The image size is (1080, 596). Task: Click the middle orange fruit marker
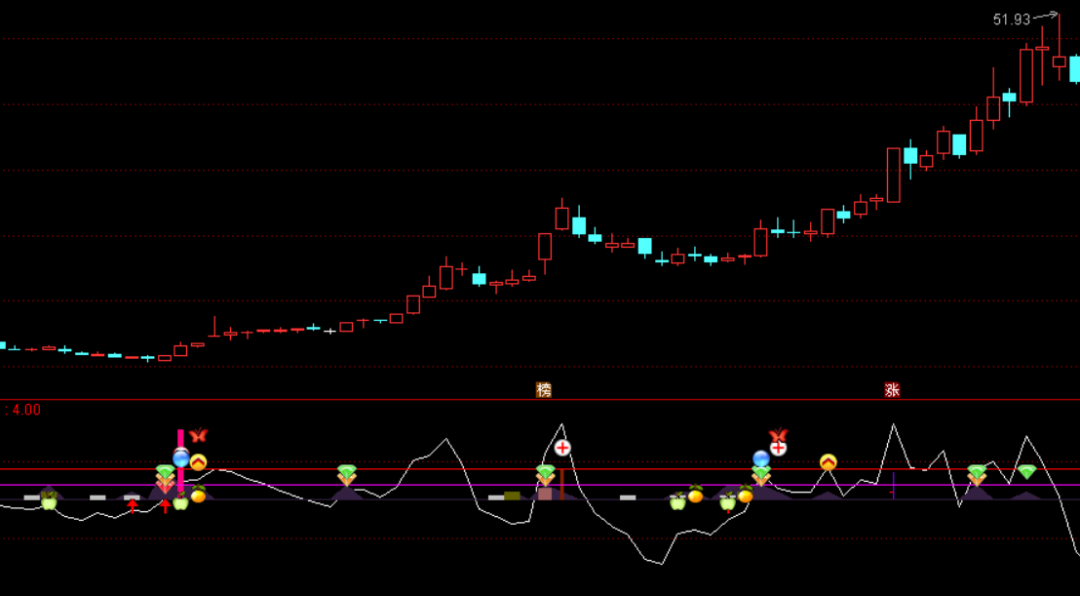pyautogui.click(x=696, y=493)
